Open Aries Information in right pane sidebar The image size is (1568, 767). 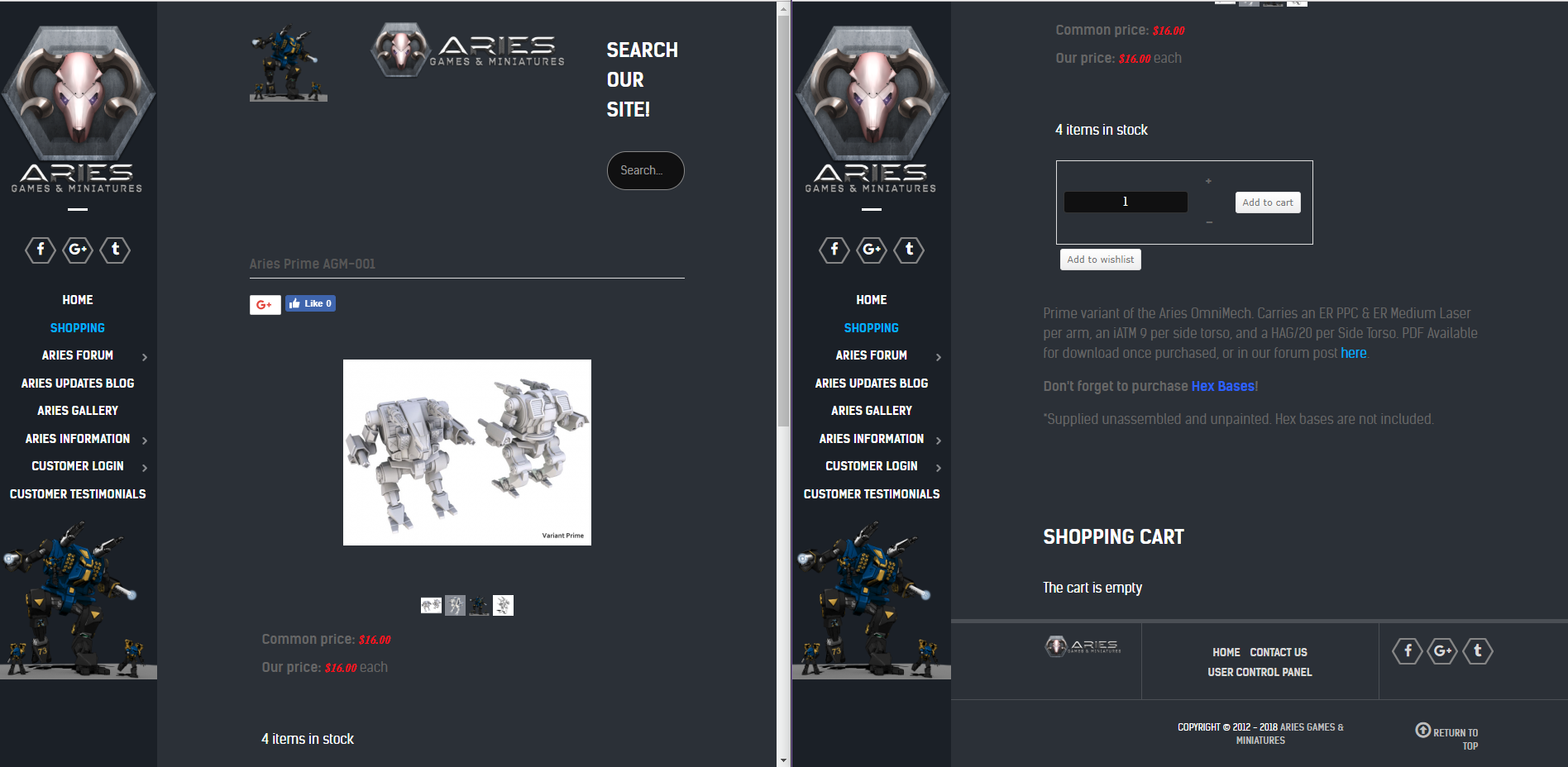pyautogui.click(x=872, y=439)
